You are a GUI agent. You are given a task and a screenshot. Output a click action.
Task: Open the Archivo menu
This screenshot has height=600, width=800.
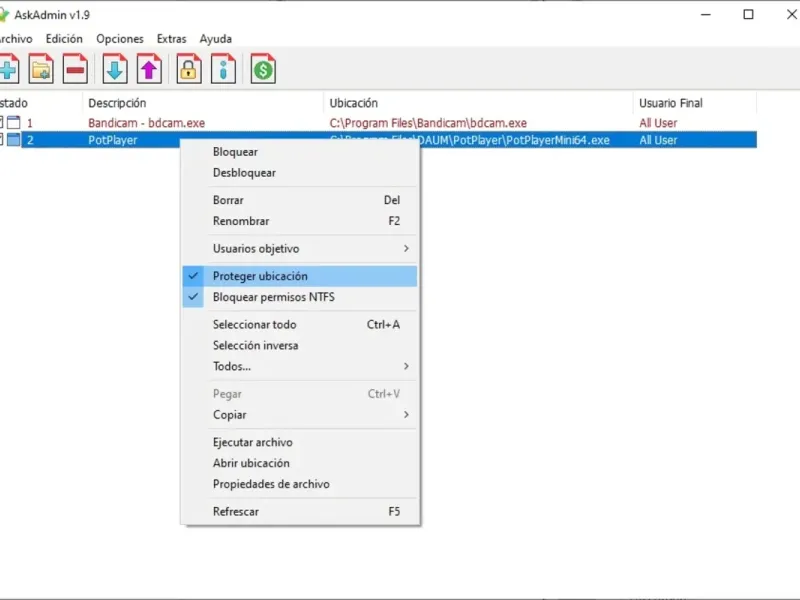16,39
